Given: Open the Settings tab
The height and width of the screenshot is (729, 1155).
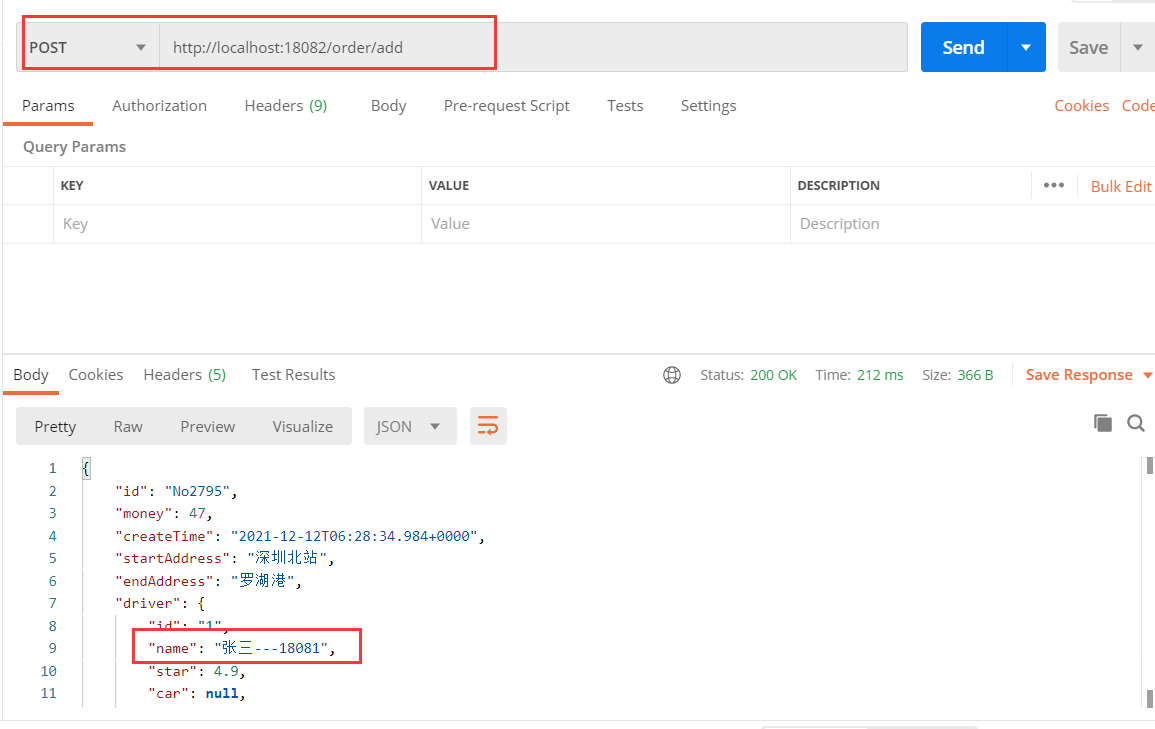Looking at the screenshot, I should pos(708,106).
